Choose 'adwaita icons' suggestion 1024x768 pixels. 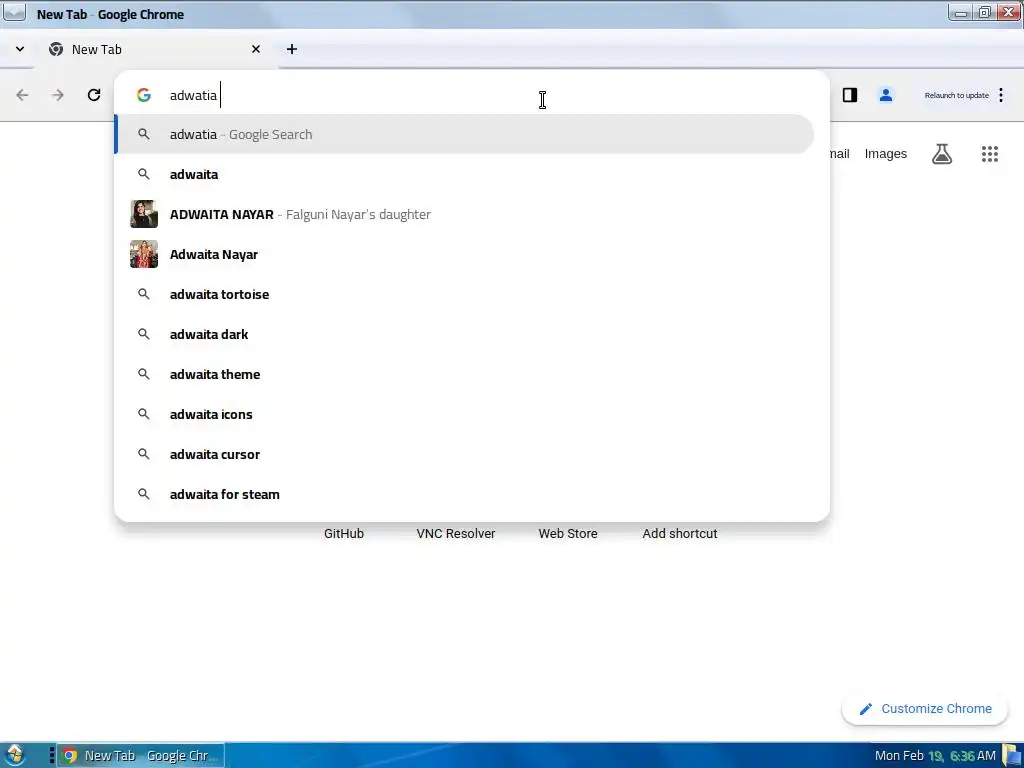coord(465,414)
